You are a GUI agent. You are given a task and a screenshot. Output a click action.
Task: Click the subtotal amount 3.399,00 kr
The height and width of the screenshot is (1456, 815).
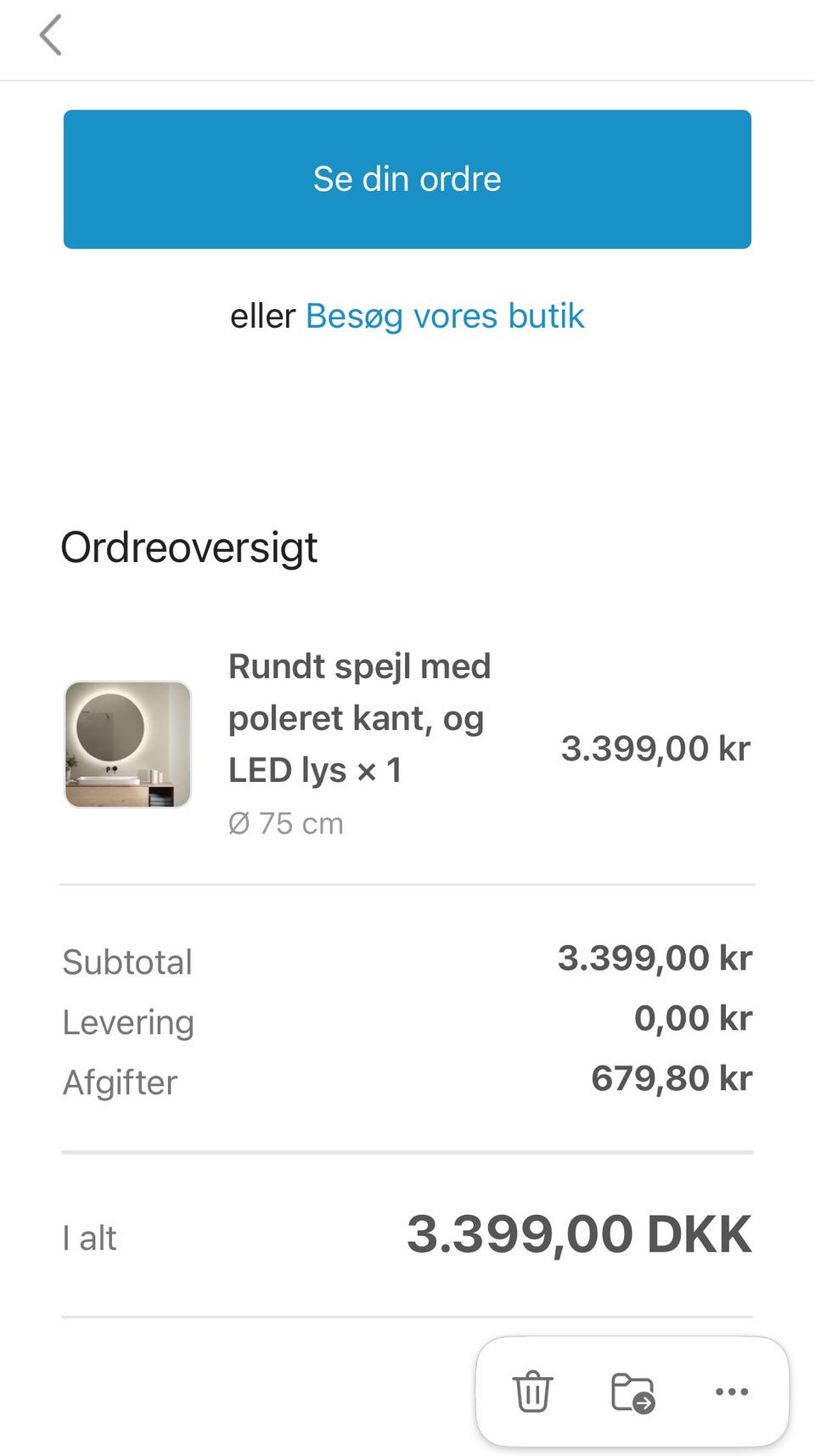tap(655, 958)
